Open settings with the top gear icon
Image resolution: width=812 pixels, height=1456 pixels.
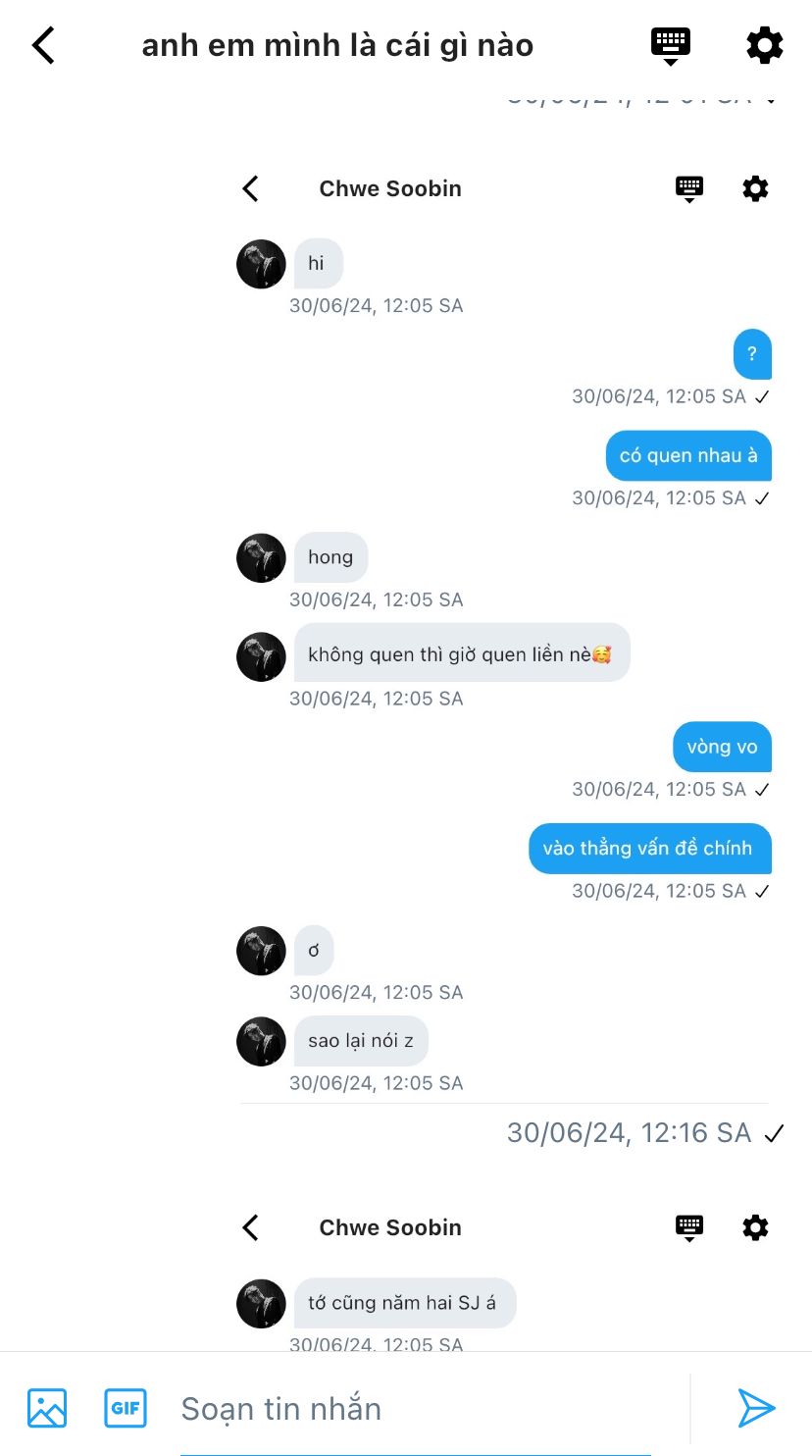click(x=765, y=46)
